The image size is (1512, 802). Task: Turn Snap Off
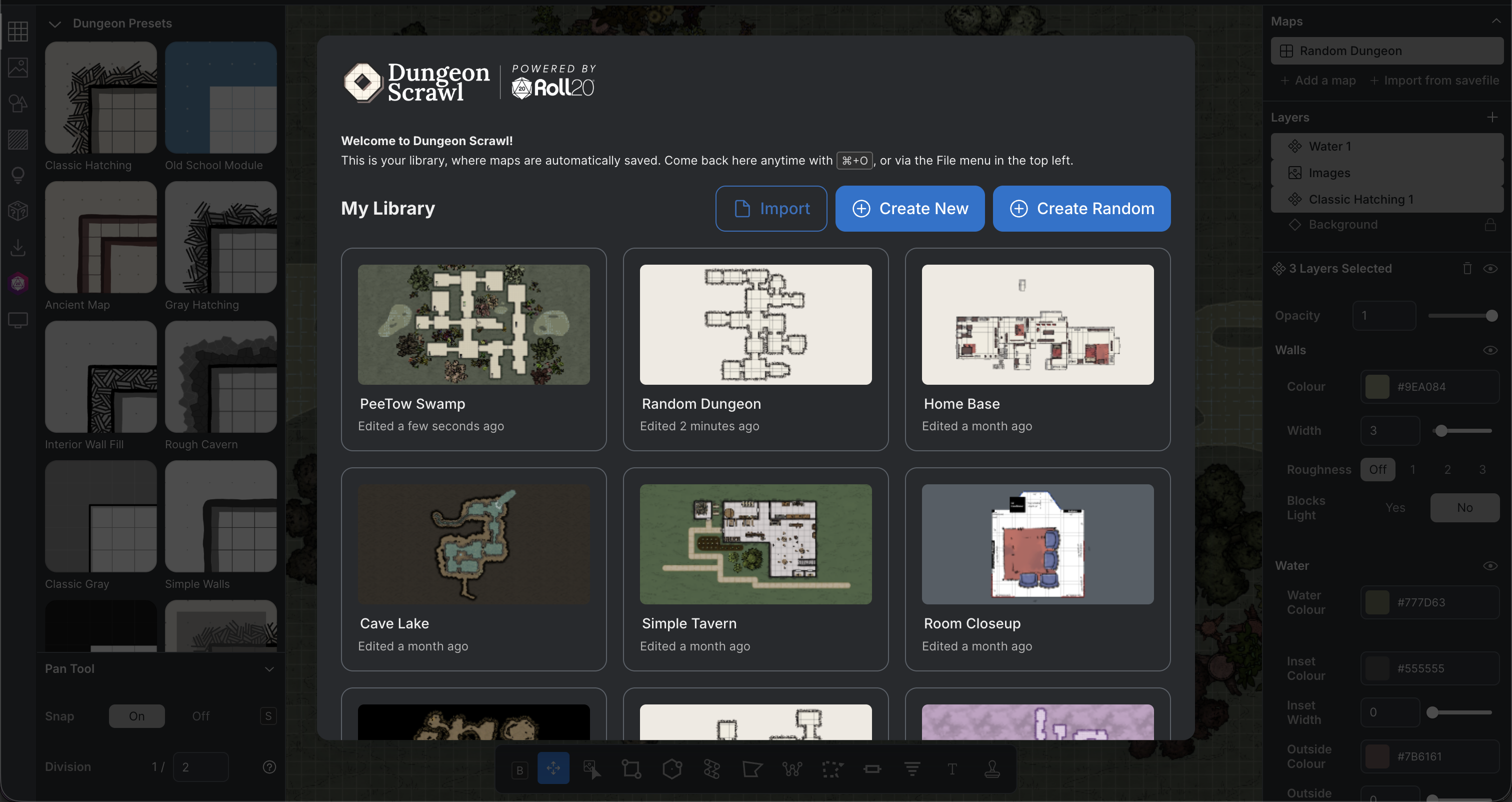pyautogui.click(x=200, y=715)
